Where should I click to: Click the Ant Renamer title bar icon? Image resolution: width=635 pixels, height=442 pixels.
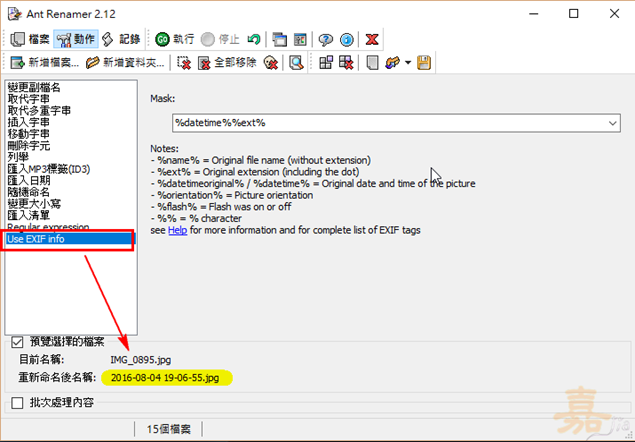coord(15,14)
